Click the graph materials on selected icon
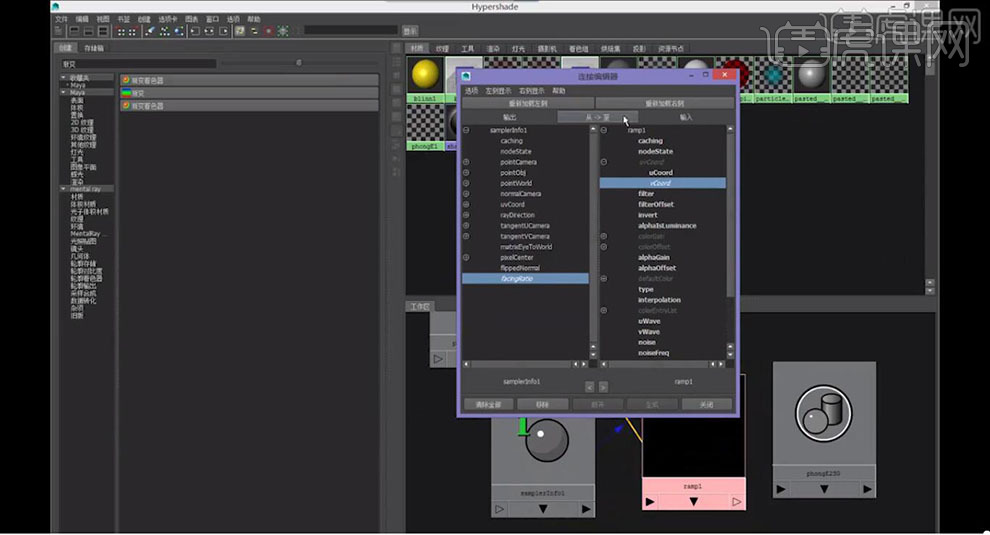990x535 pixels. 179,31
